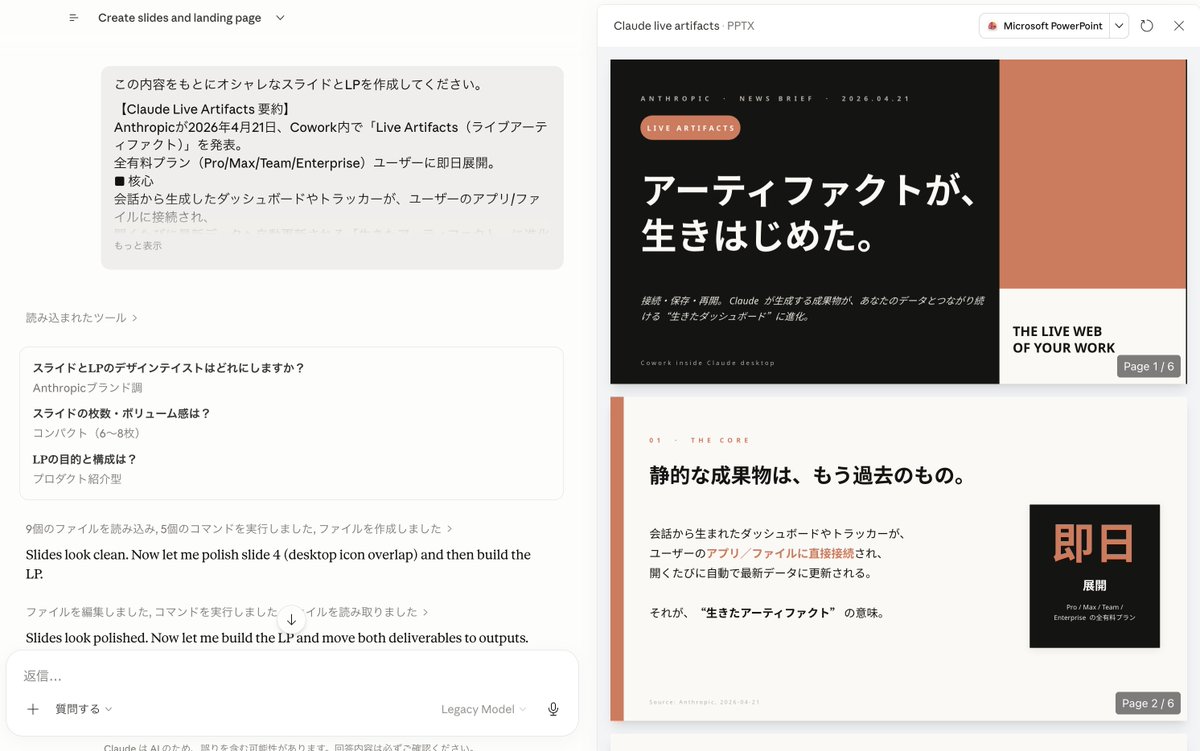Start voice input with the microphone icon
Viewport: 1200px width, 751px height.
[553, 709]
